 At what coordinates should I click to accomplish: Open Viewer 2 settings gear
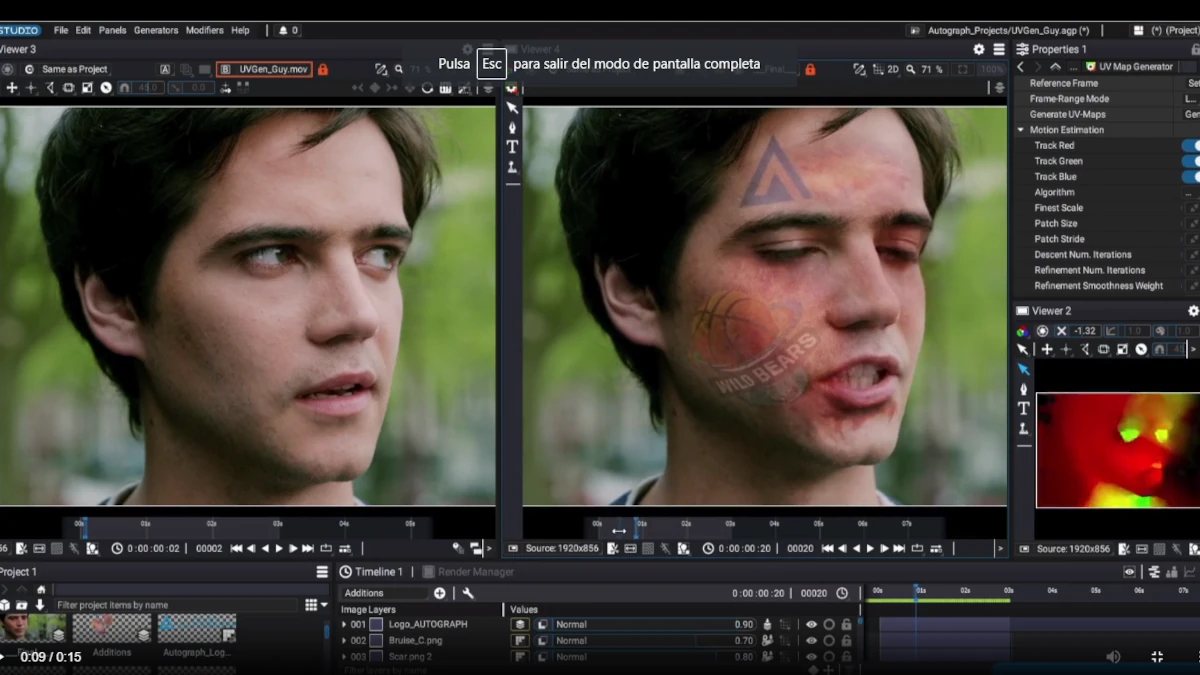(x=1193, y=311)
